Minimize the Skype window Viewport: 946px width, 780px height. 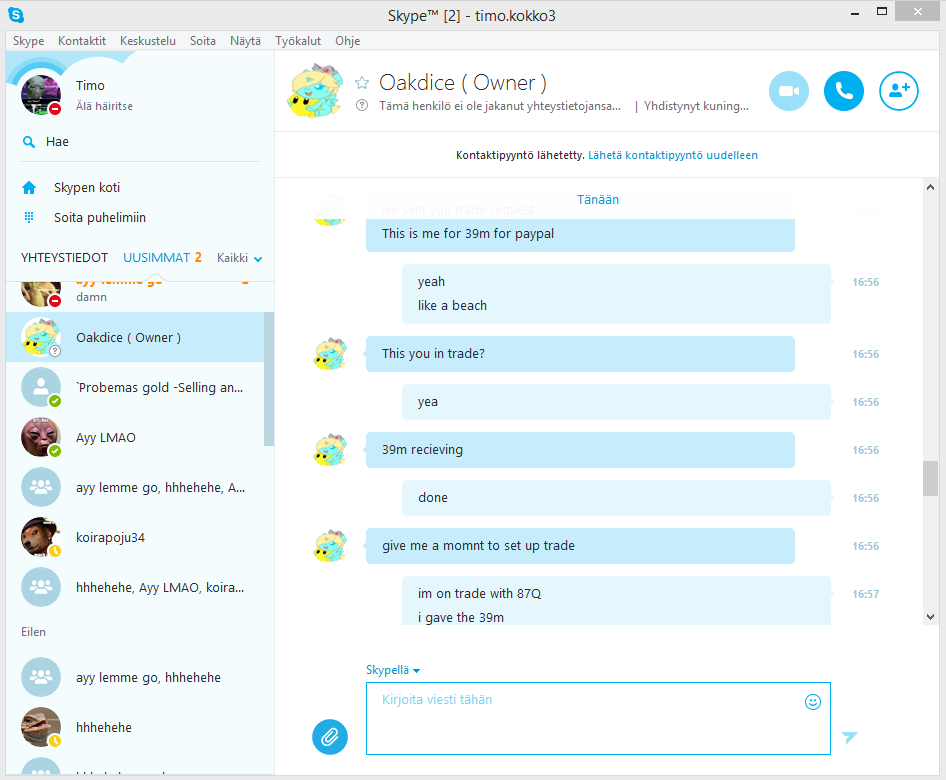pyautogui.click(x=854, y=13)
